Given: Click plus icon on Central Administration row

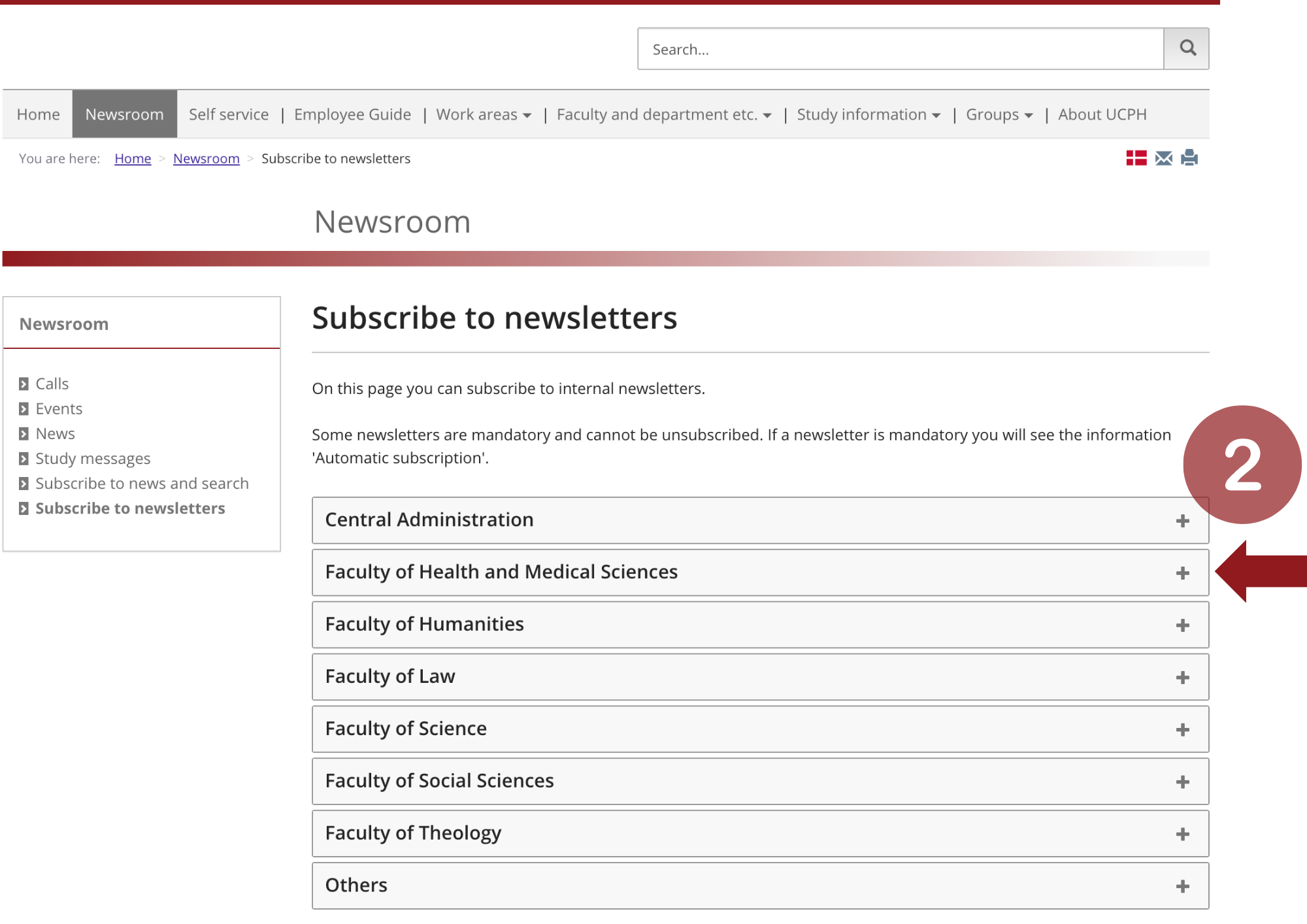Looking at the screenshot, I should 1182,521.
